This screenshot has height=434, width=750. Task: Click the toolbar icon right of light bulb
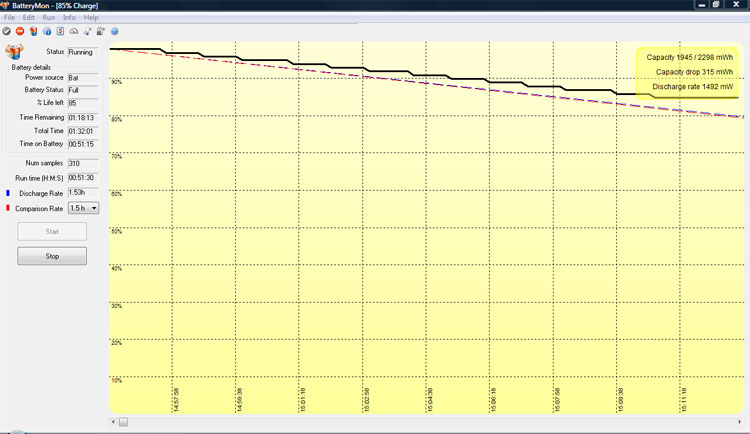pos(100,31)
